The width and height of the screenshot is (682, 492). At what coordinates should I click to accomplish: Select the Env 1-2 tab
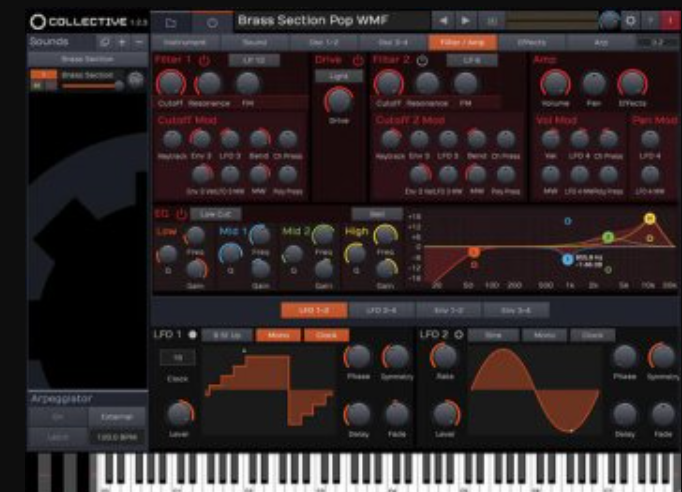(449, 310)
